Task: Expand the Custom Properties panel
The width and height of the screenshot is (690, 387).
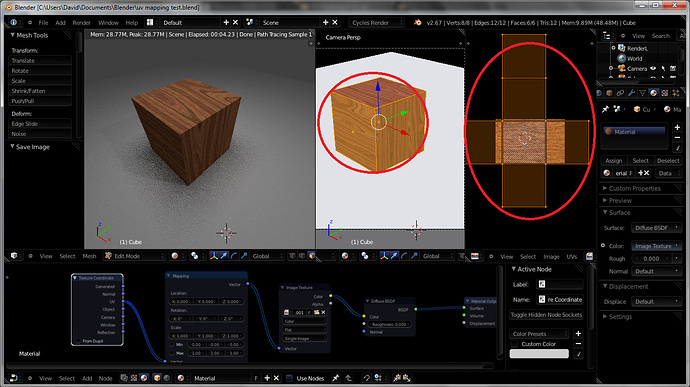Action: 605,188
